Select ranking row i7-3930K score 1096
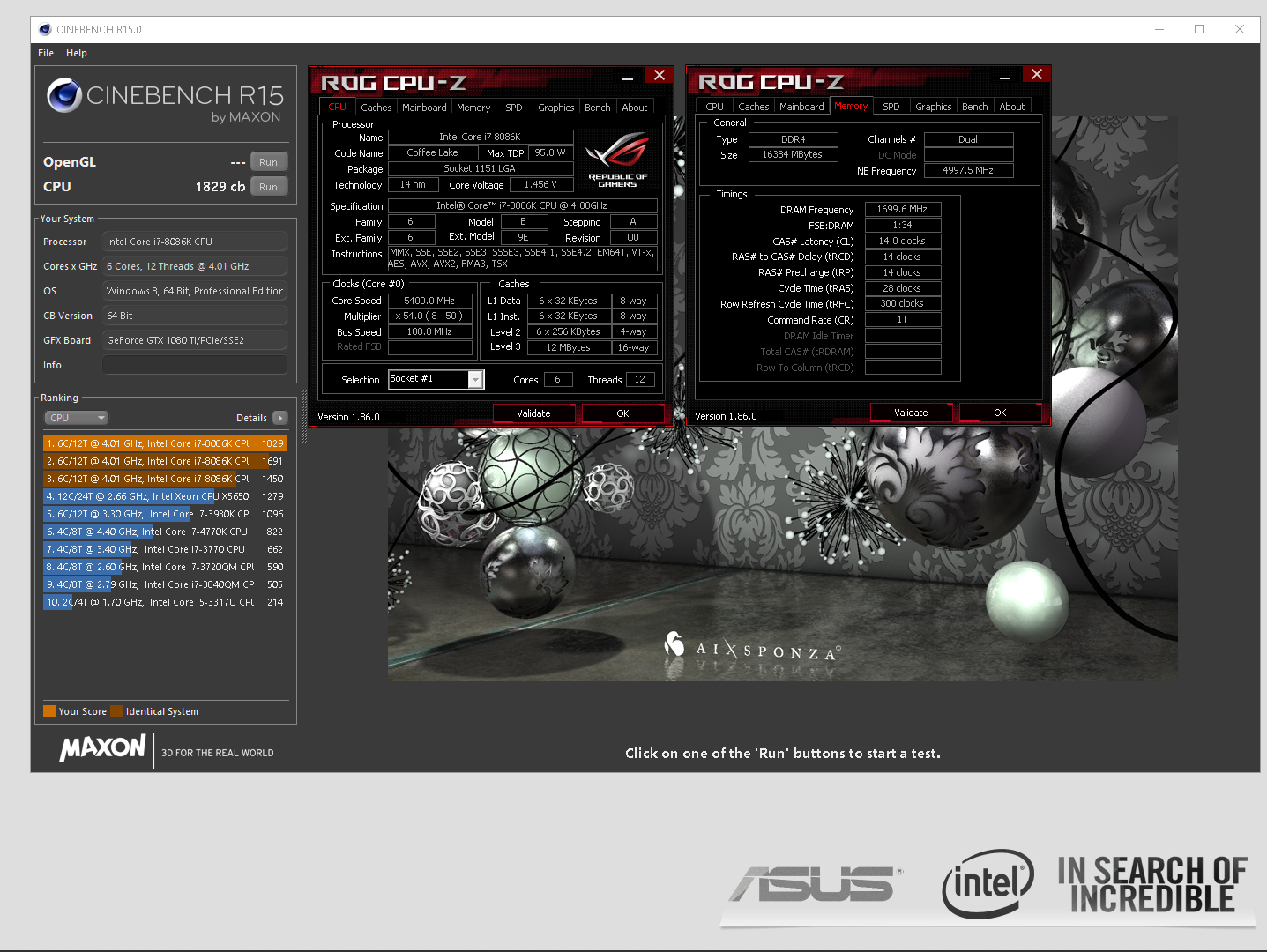This screenshot has width=1267, height=952. click(165, 514)
